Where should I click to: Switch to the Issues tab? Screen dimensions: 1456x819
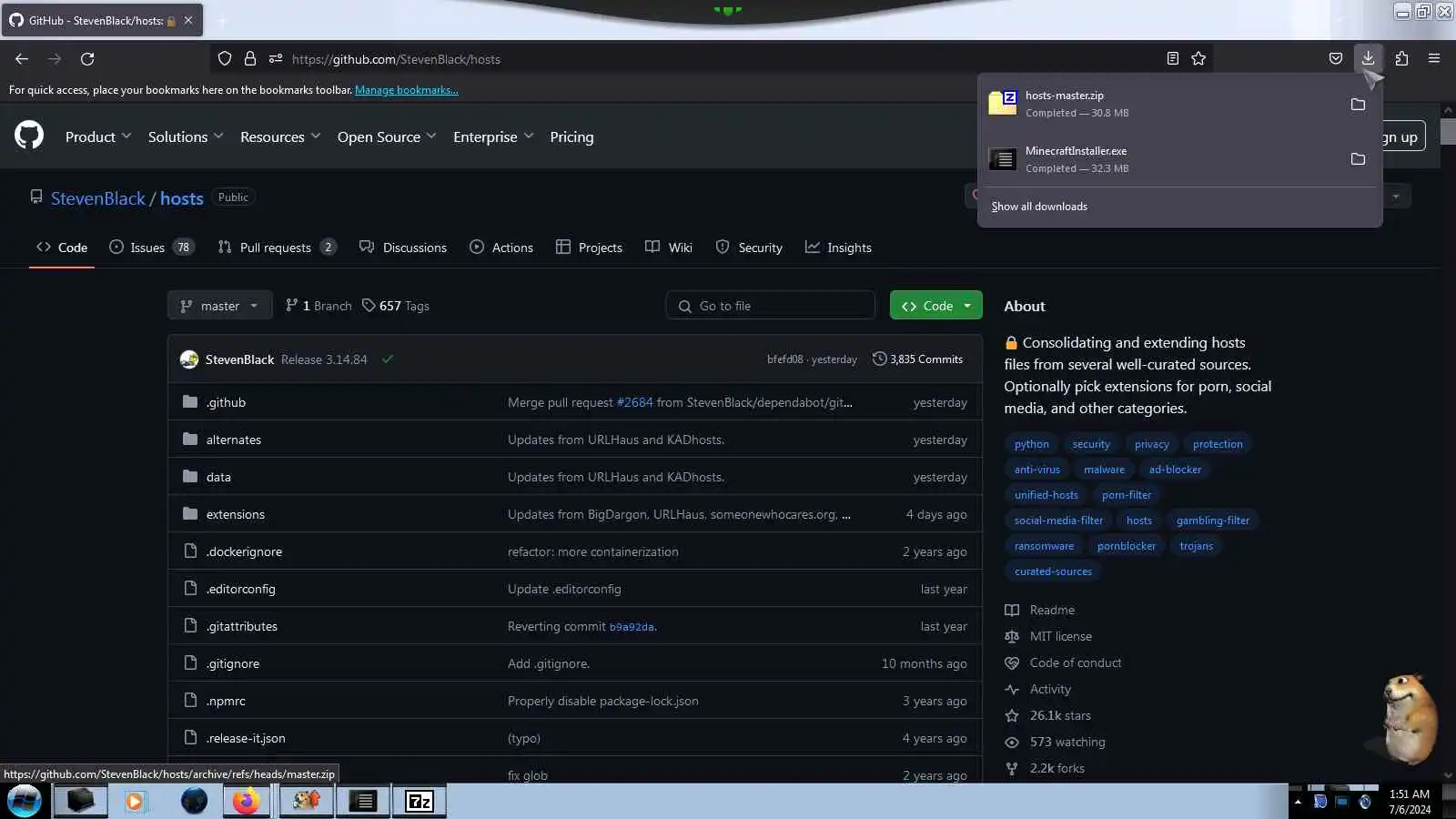pos(151,248)
